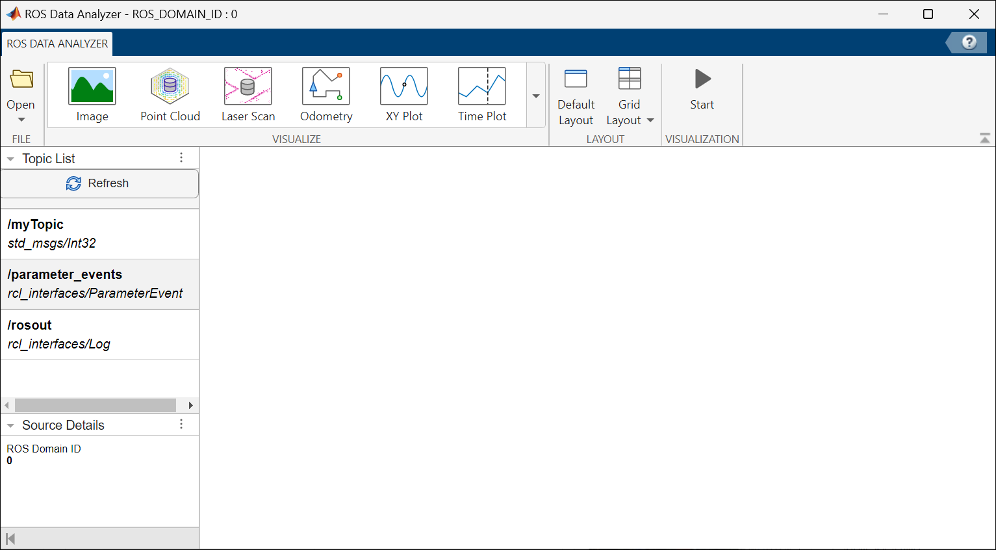
Task: Apply the Default Layout
Action: (x=575, y=97)
